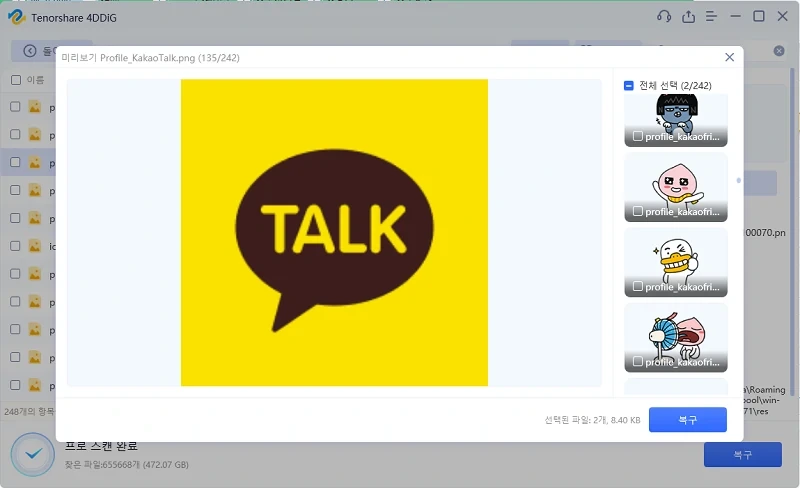Image resolution: width=800 pixels, height=488 pixels.
Task: Click image file icon in the 'ic' row
Action: click(35, 246)
